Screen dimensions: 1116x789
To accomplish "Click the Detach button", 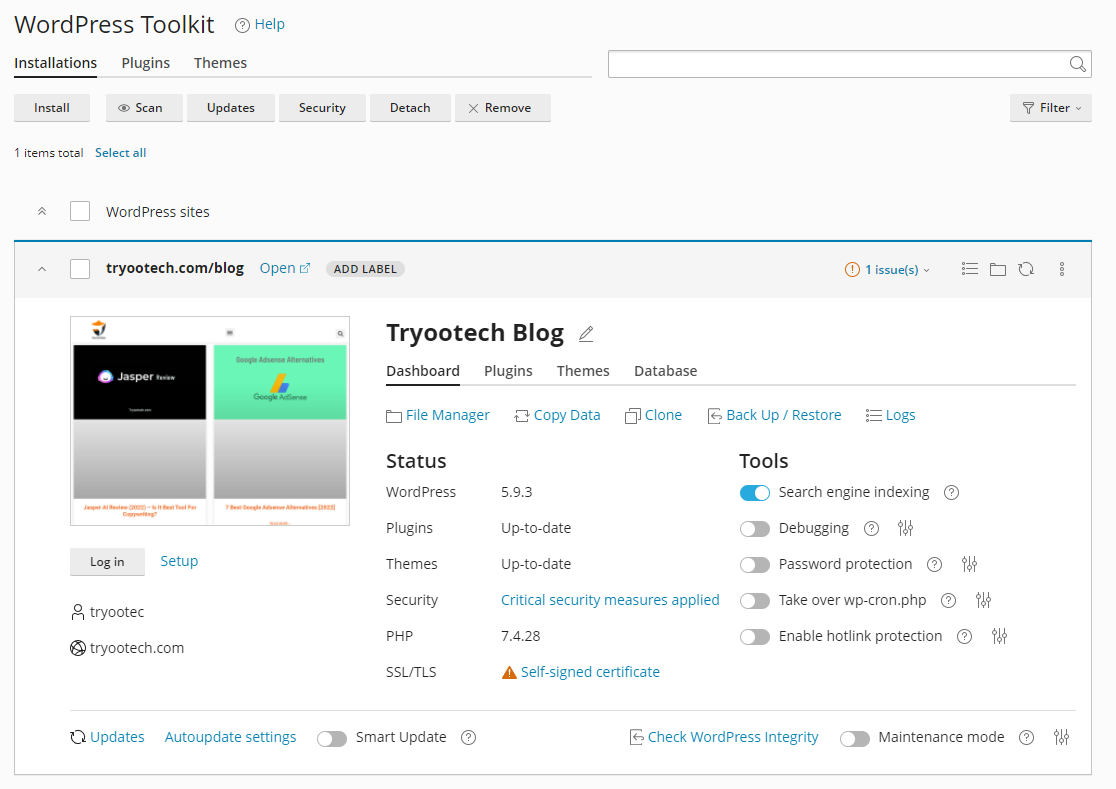I will point(410,107).
